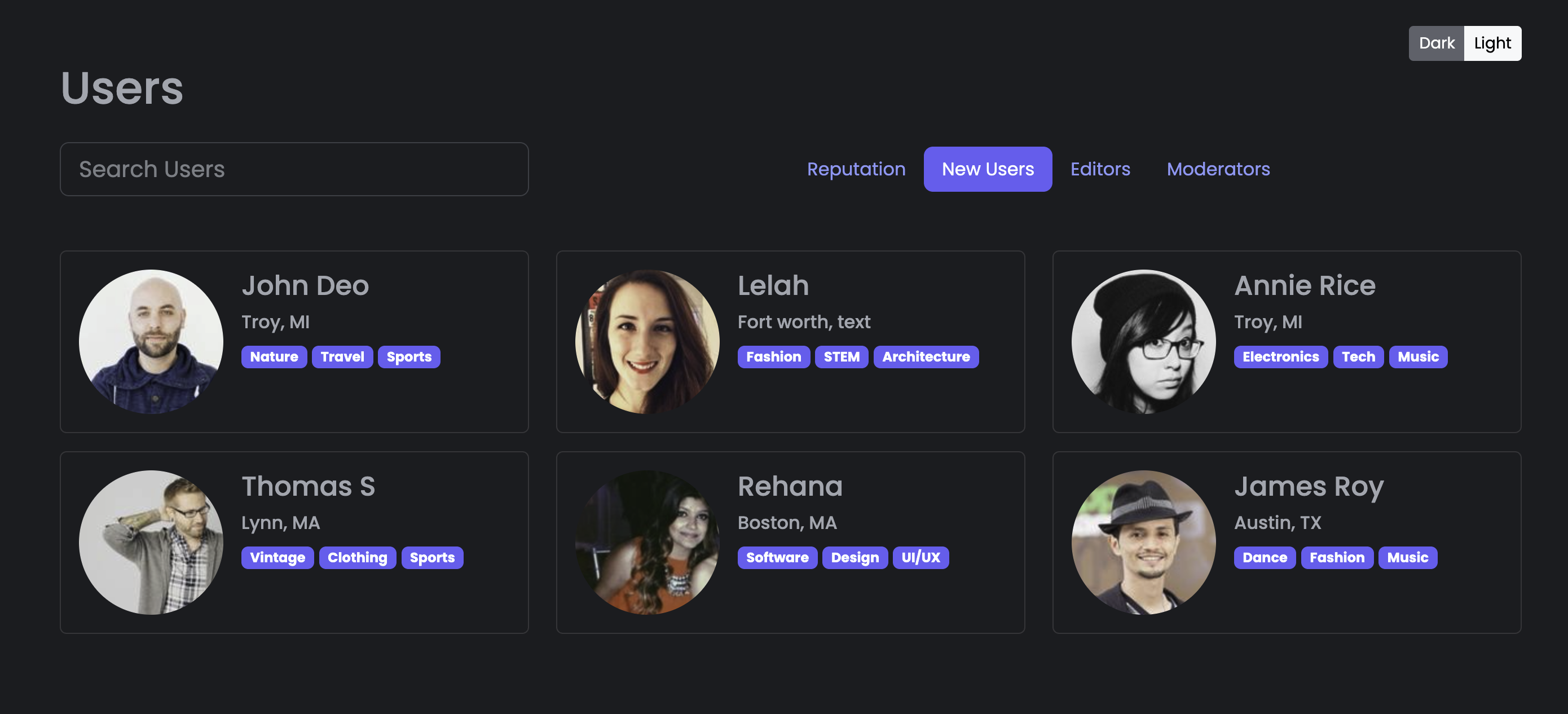Switch to Light theme

point(1492,43)
